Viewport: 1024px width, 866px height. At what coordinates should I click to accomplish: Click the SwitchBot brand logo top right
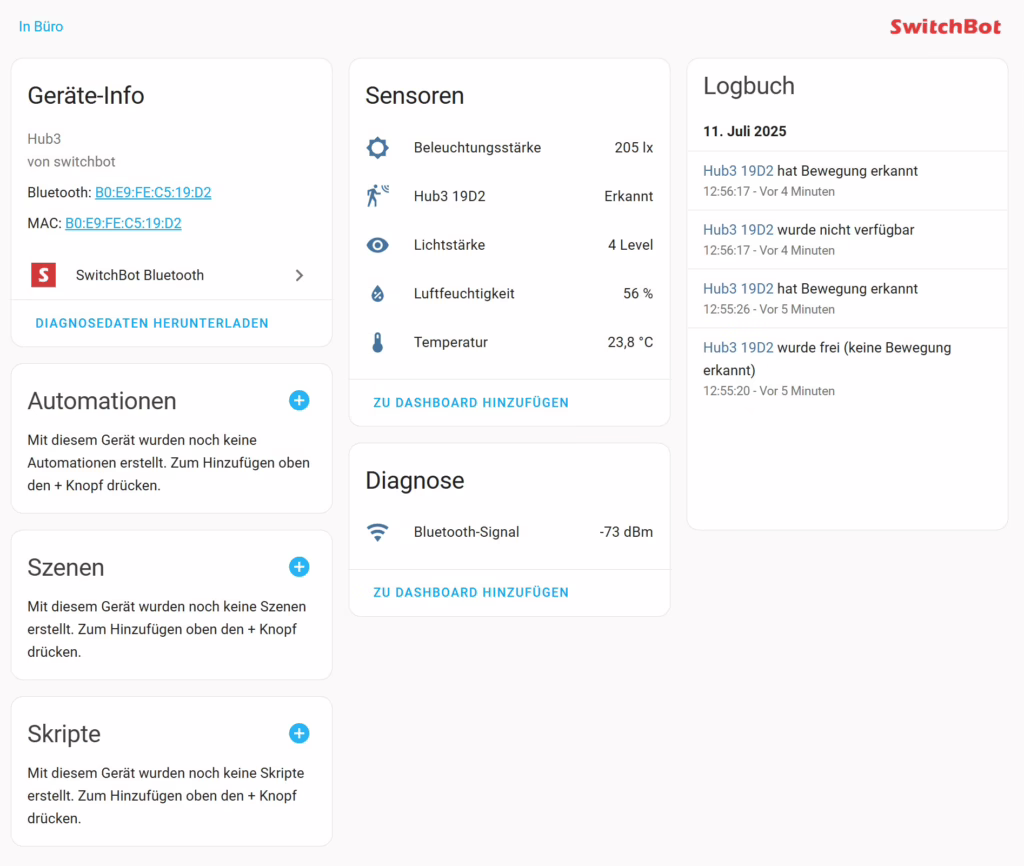945,27
